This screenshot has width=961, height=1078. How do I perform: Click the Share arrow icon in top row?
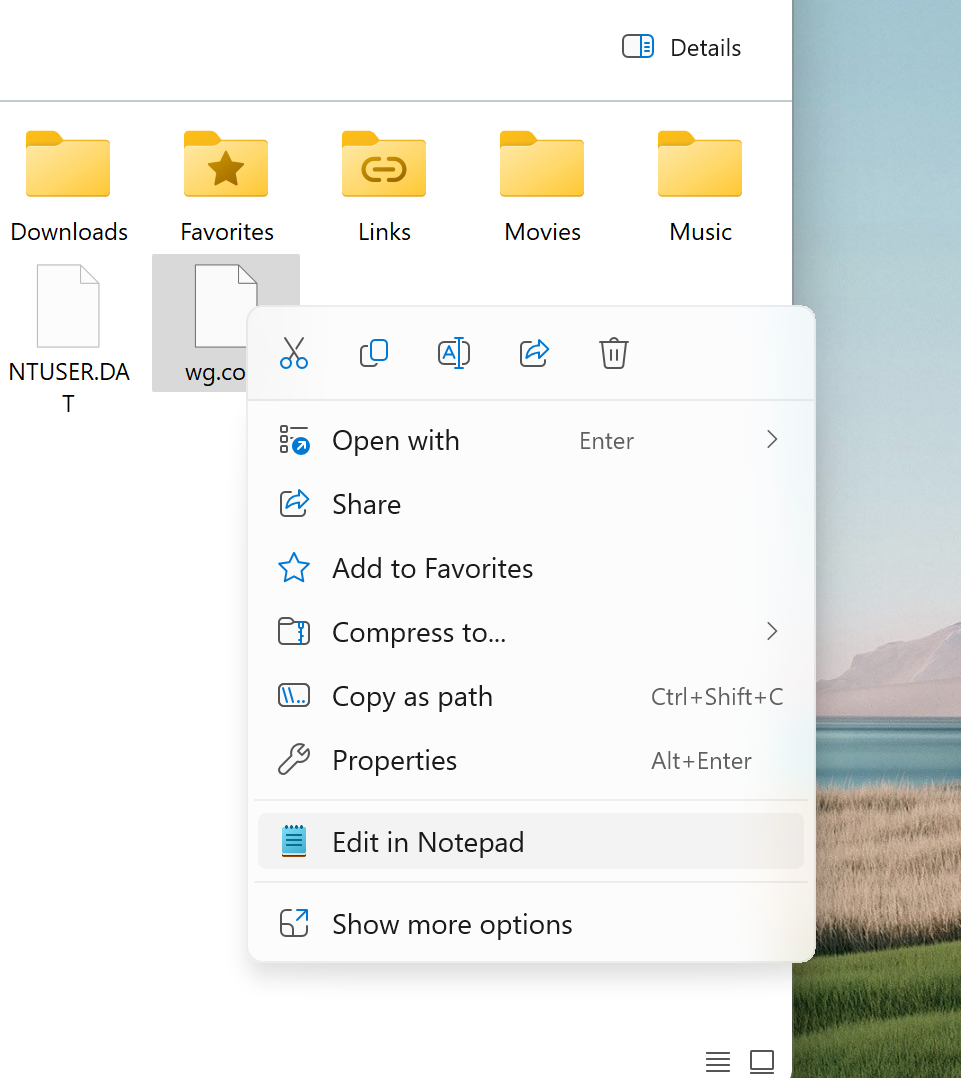click(x=535, y=353)
